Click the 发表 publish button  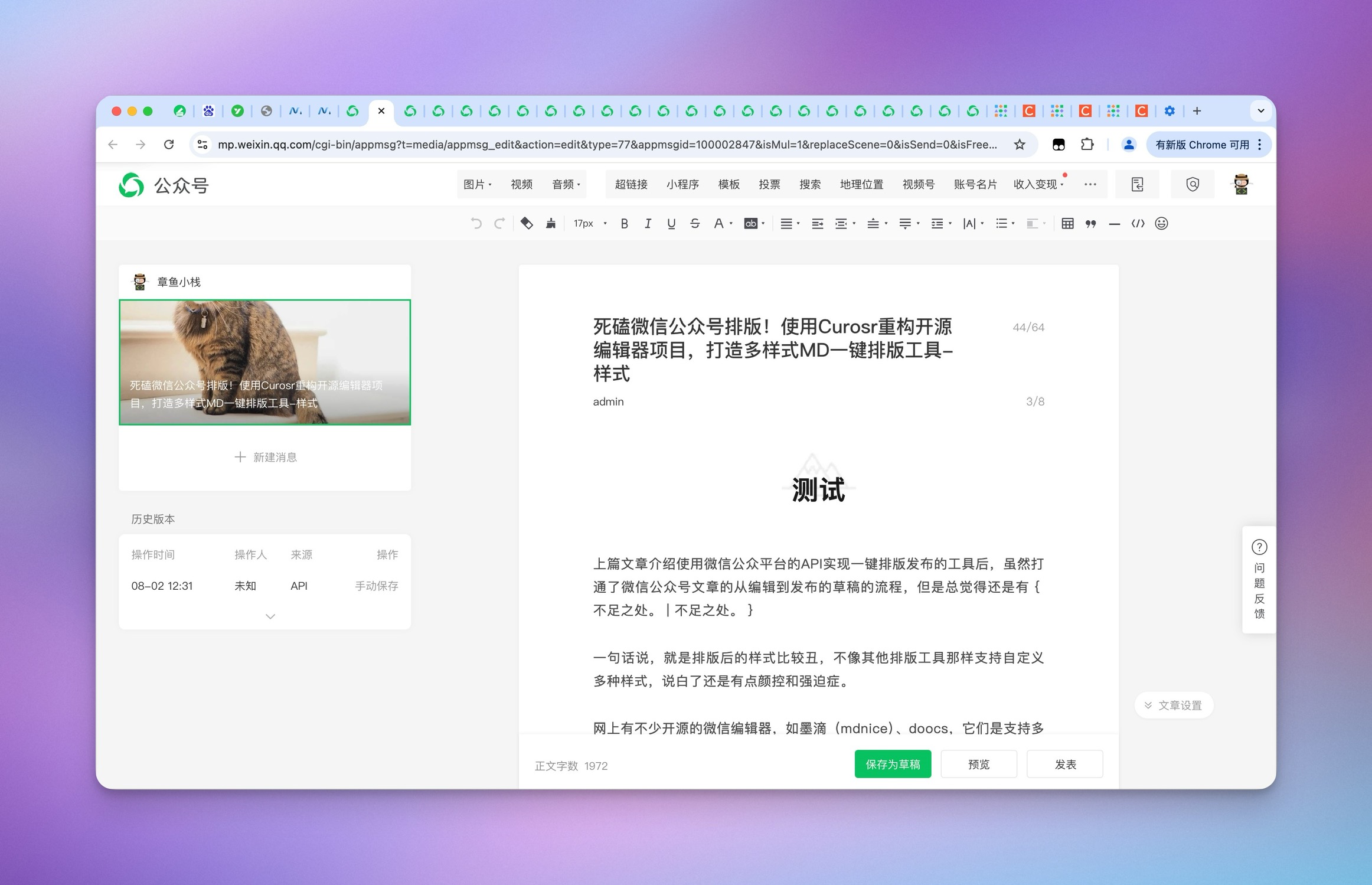(1065, 764)
